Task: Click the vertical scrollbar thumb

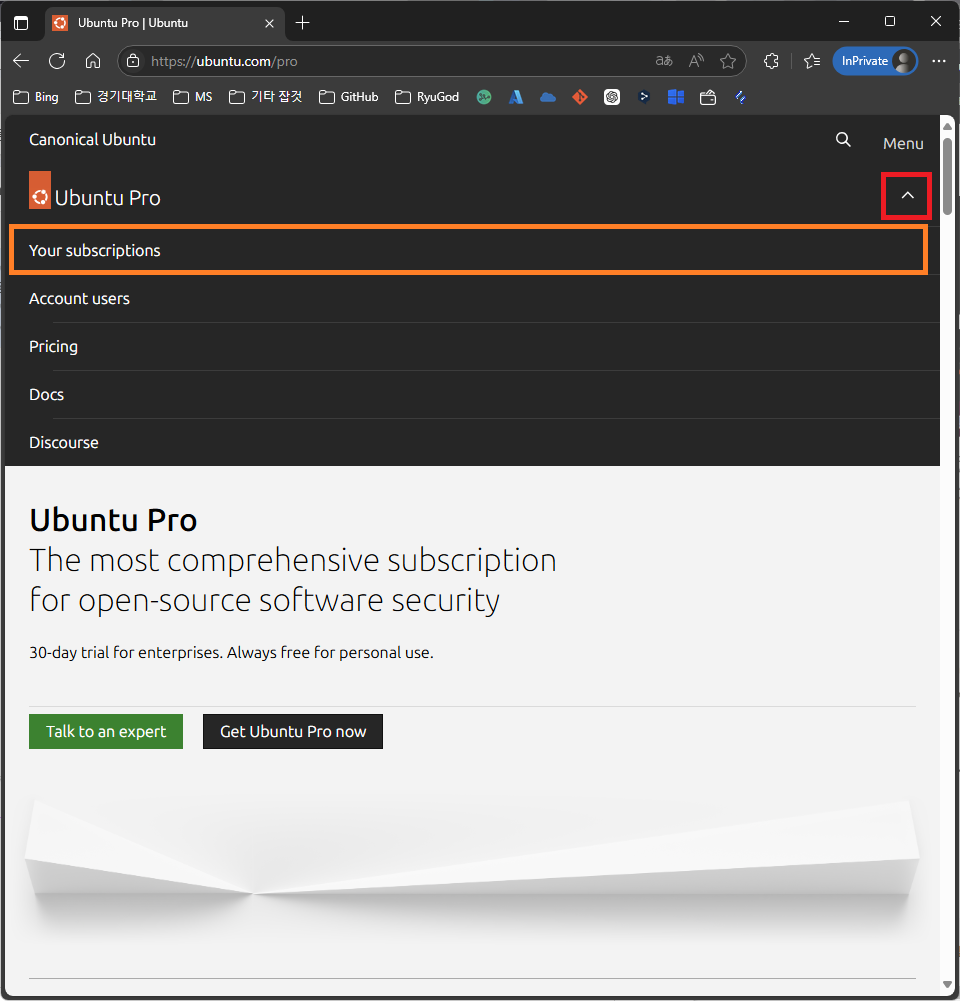Action: 947,177
